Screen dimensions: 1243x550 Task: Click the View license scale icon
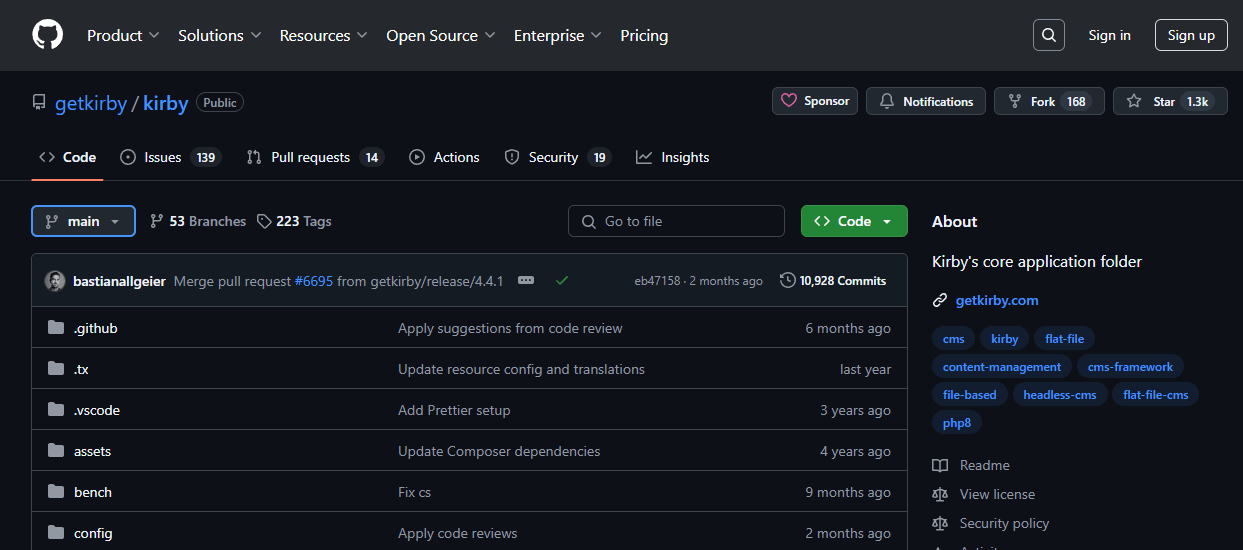click(940, 494)
